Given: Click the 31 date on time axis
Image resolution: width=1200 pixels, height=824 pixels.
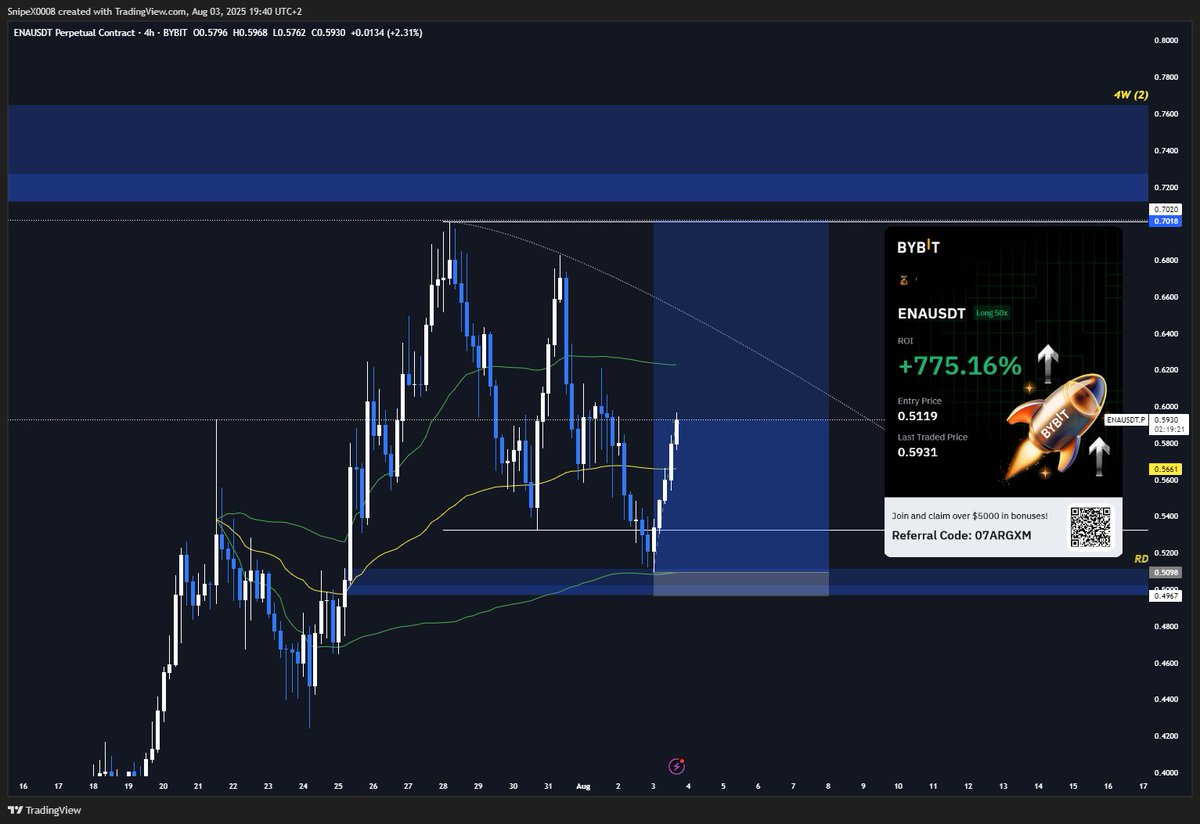Looking at the screenshot, I should coord(548,787).
